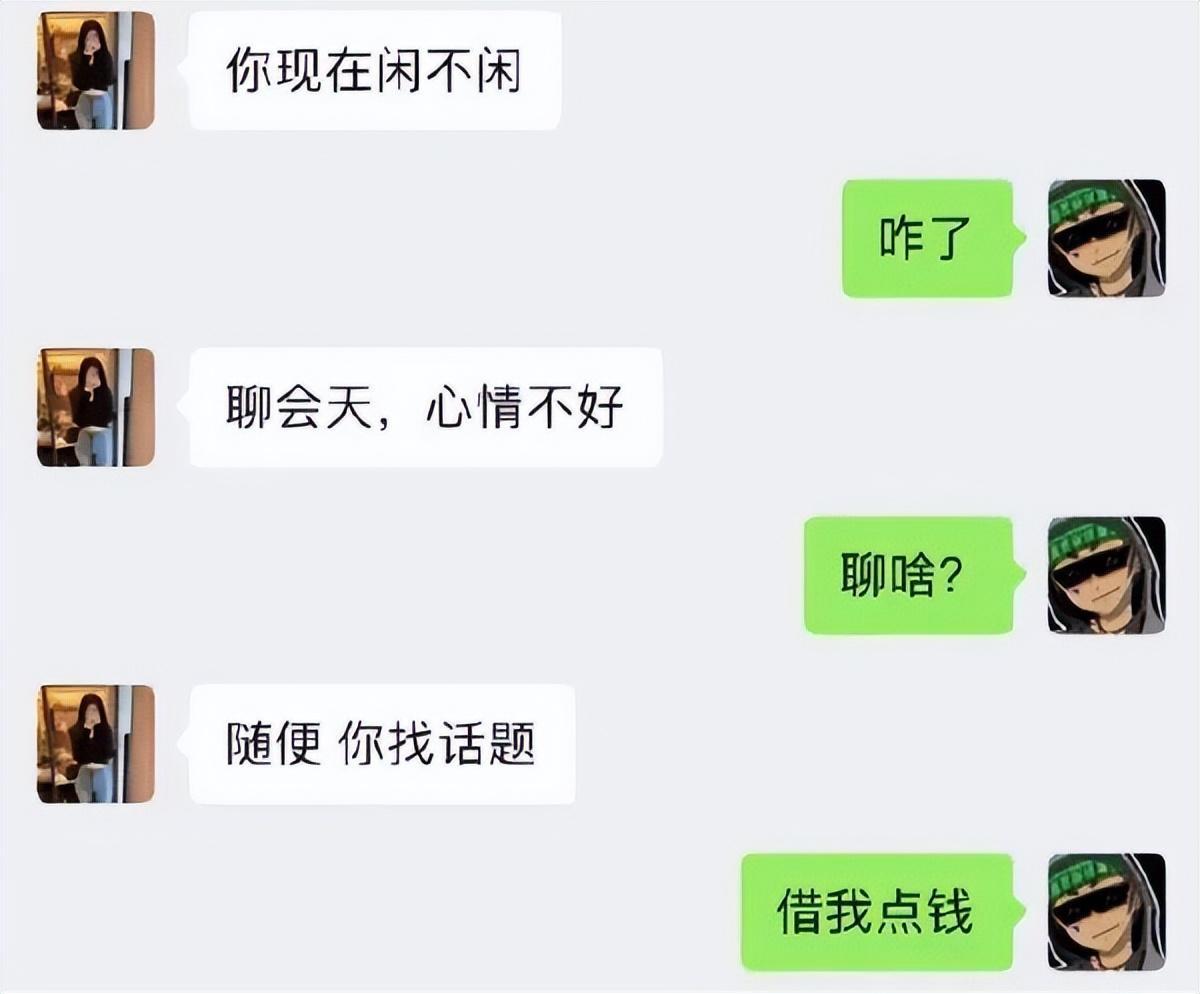This screenshot has width=1200, height=994.
Task: Select the message bubble "聊会天，心情不好"
Action: pos(425,407)
